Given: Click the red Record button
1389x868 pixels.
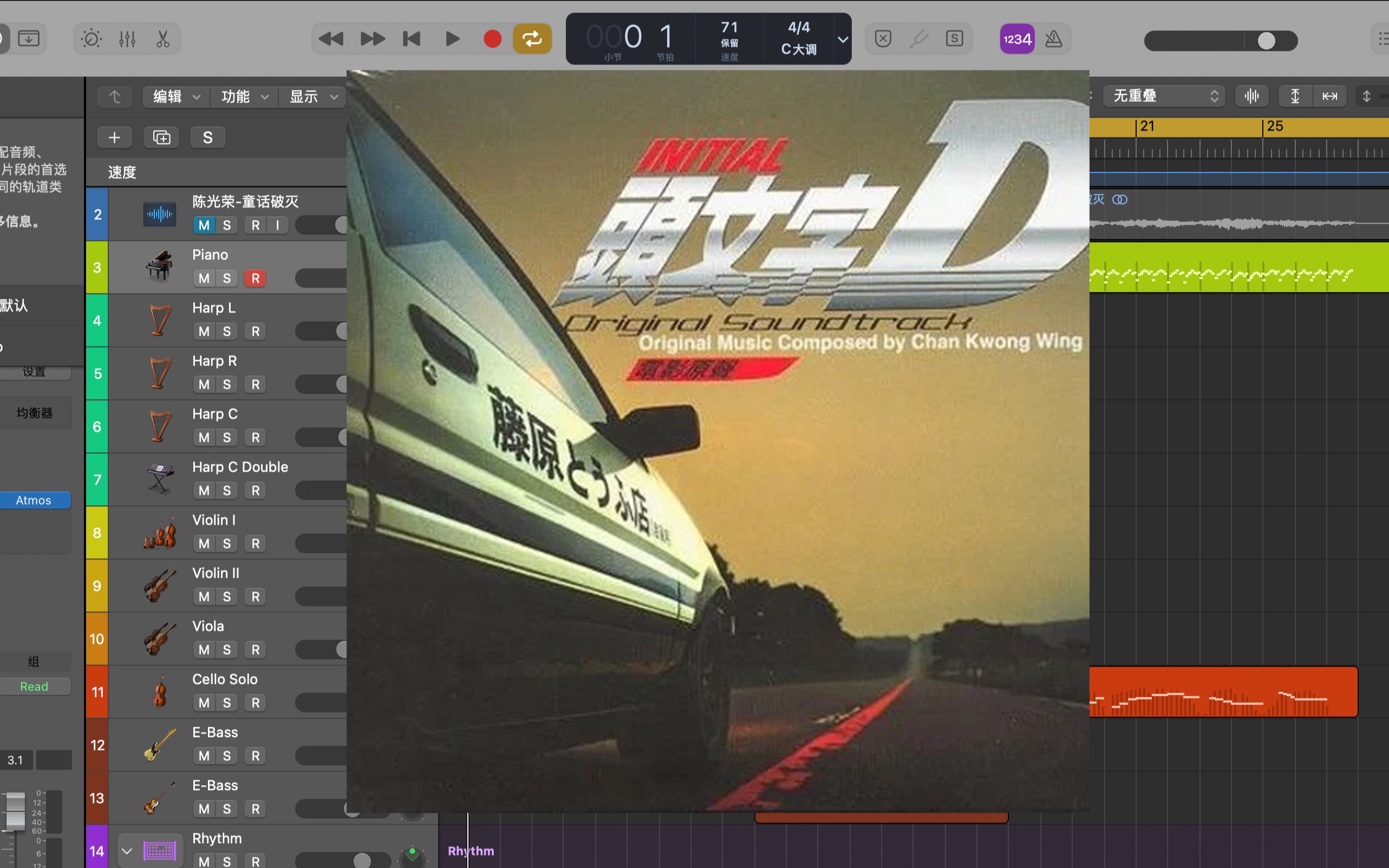Looking at the screenshot, I should click(492, 39).
